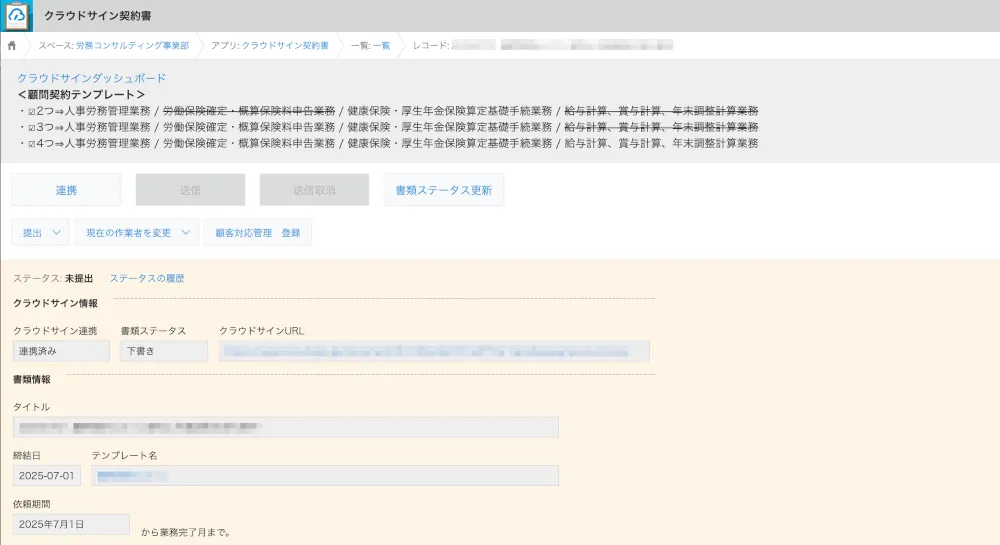Viewport: 1000px width, 545px height.
Task: Click the から業務完了月まで。 text
Action: click(186, 532)
